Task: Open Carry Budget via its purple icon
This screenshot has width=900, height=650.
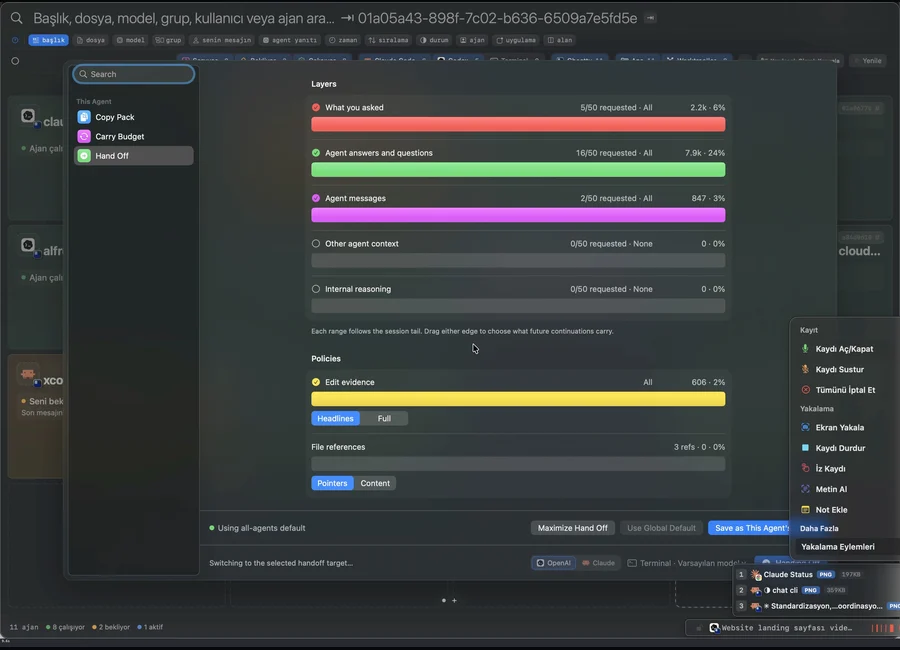Action: click(x=84, y=137)
